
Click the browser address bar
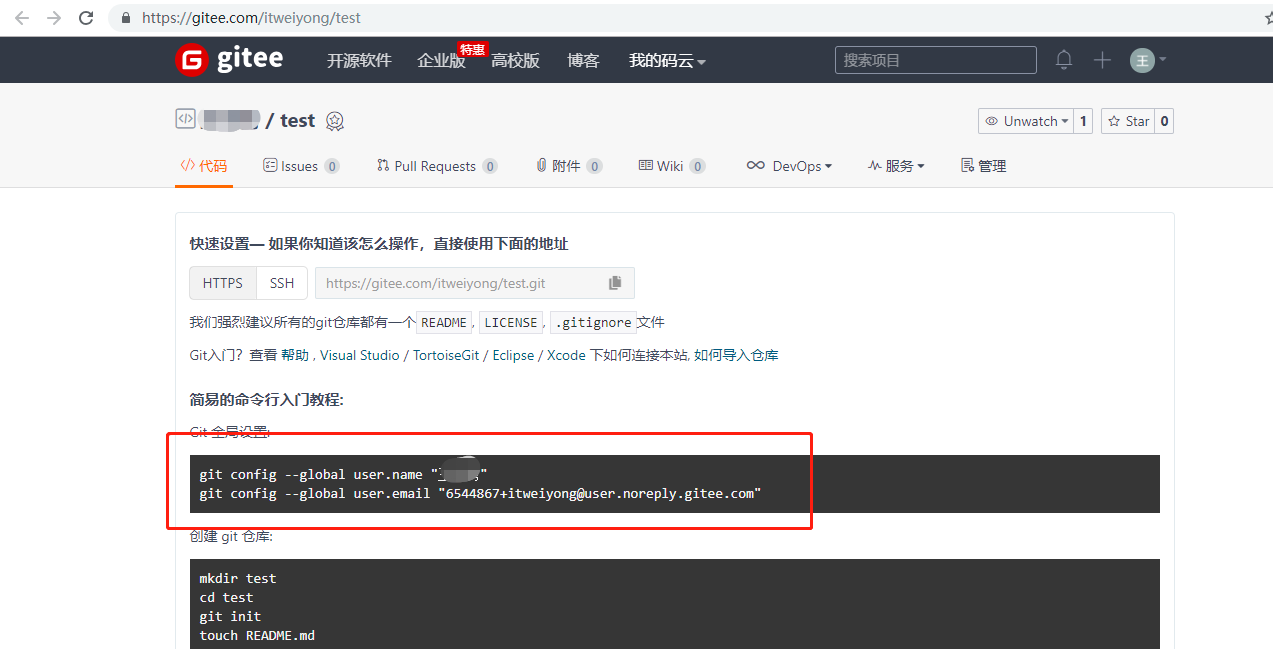click(690, 18)
